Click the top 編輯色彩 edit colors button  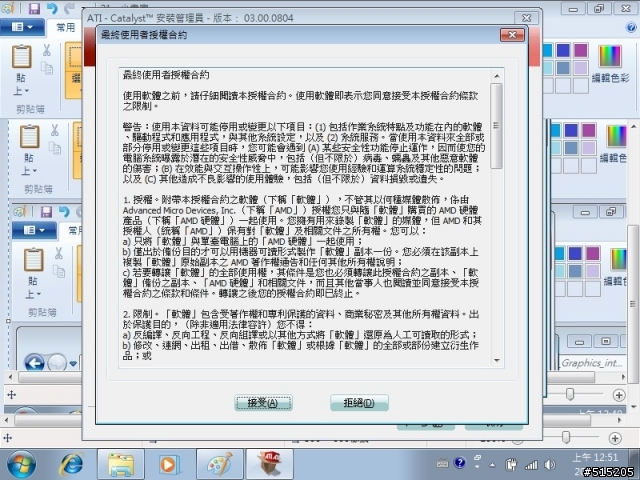[x=610, y=63]
